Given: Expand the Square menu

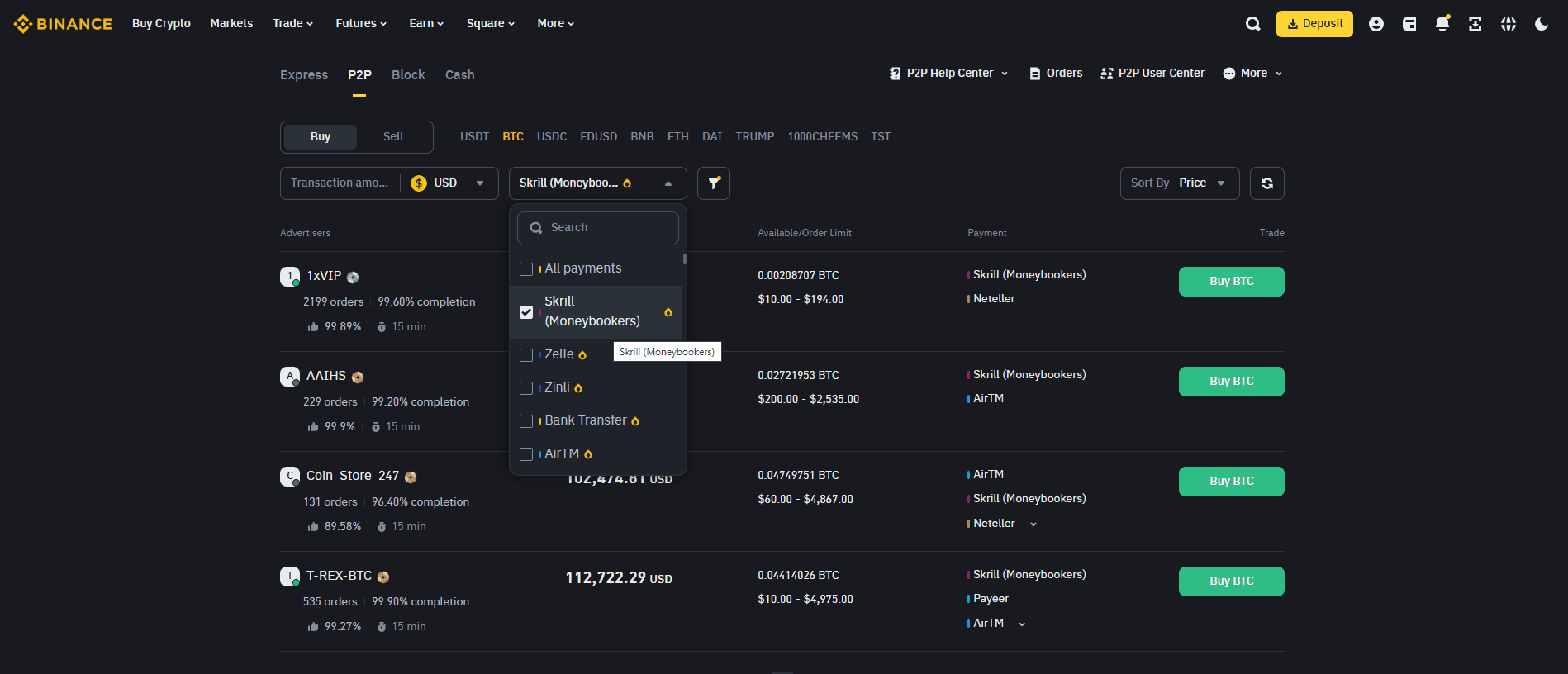Looking at the screenshot, I should pos(491,24).
